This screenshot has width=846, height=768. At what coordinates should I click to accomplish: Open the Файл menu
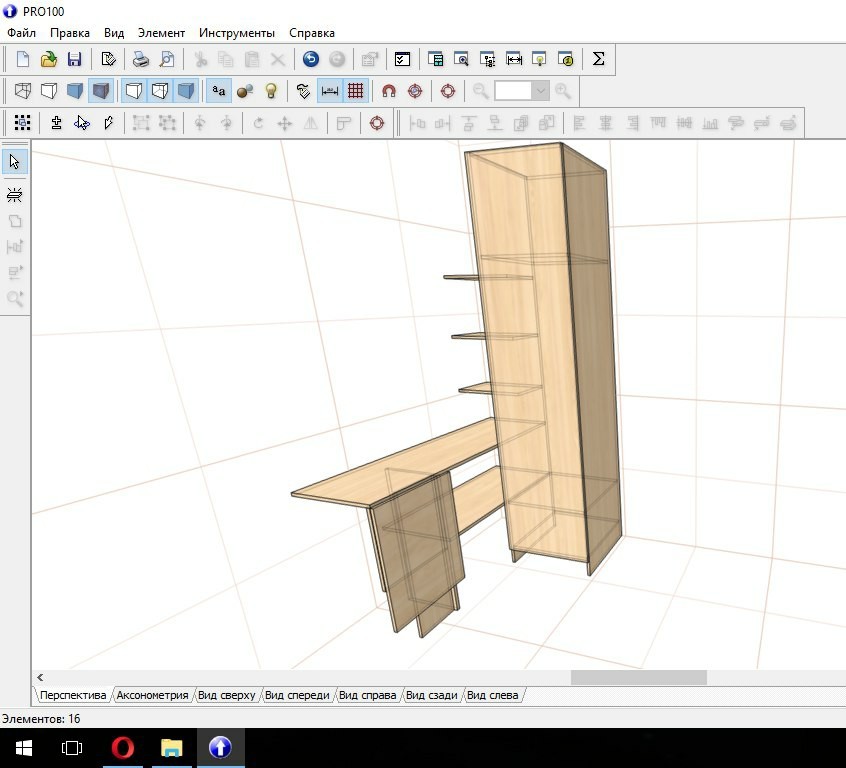pyautogui.click(x=21, y=33)
